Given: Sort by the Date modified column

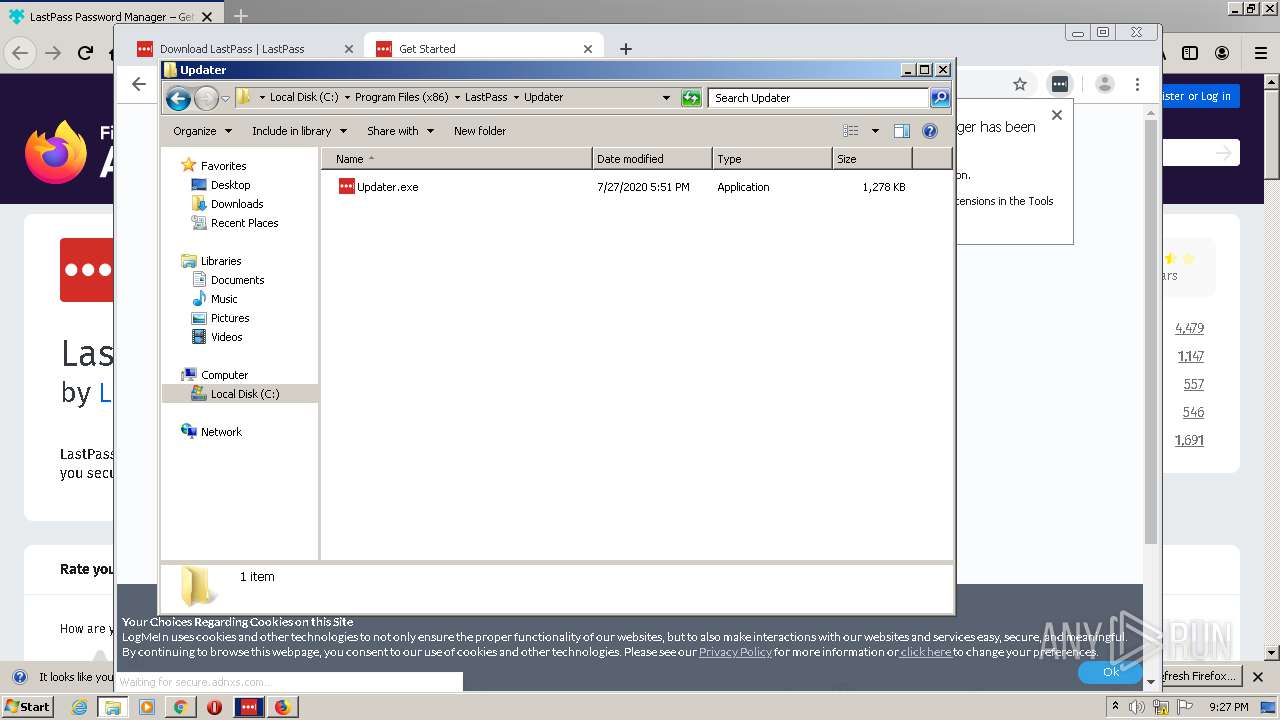Looking at the screenshot, I should tap(652, 159).
